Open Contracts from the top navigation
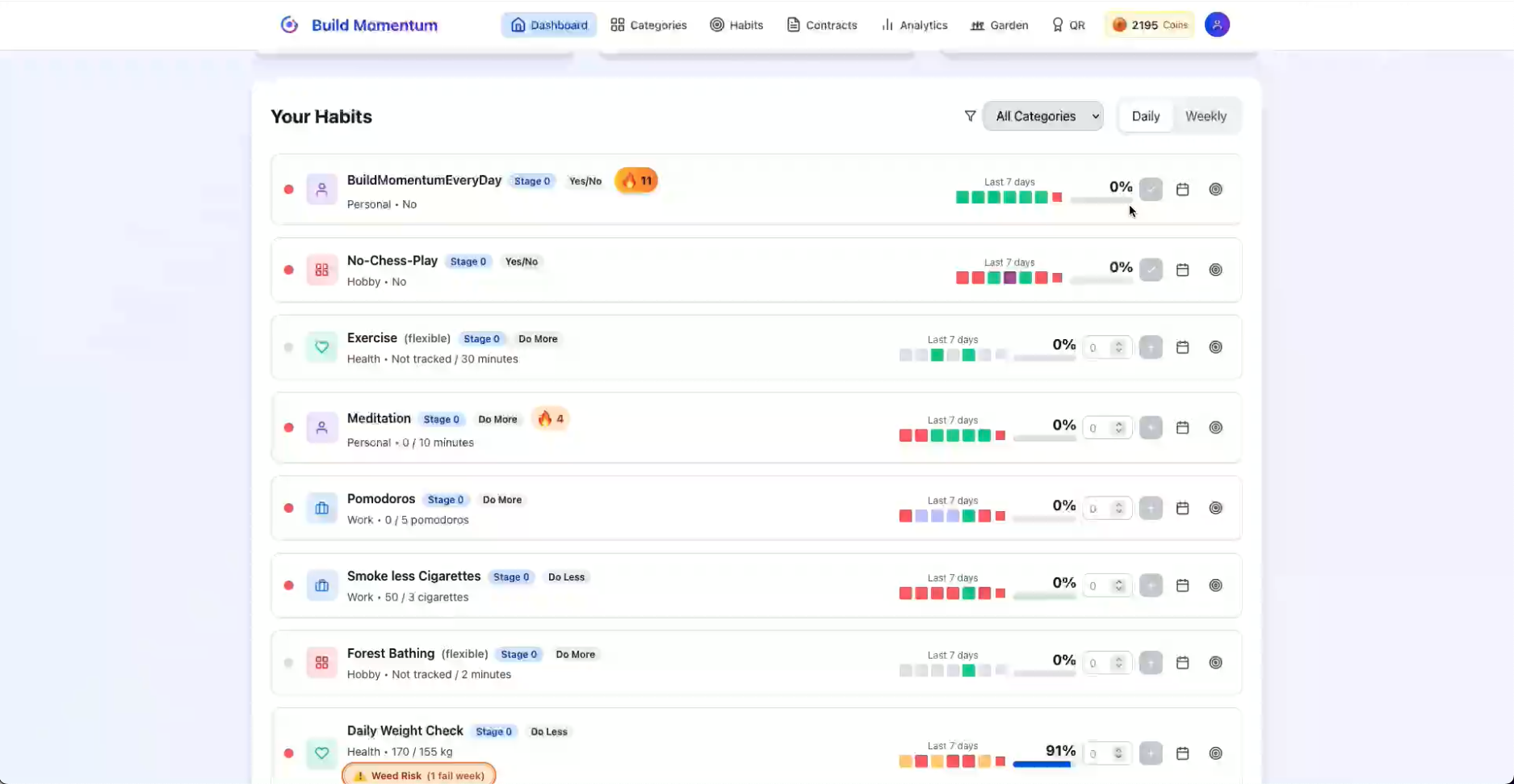This screenshot has width=1514, height=784. pyautogui.click(x=821, y=25)
